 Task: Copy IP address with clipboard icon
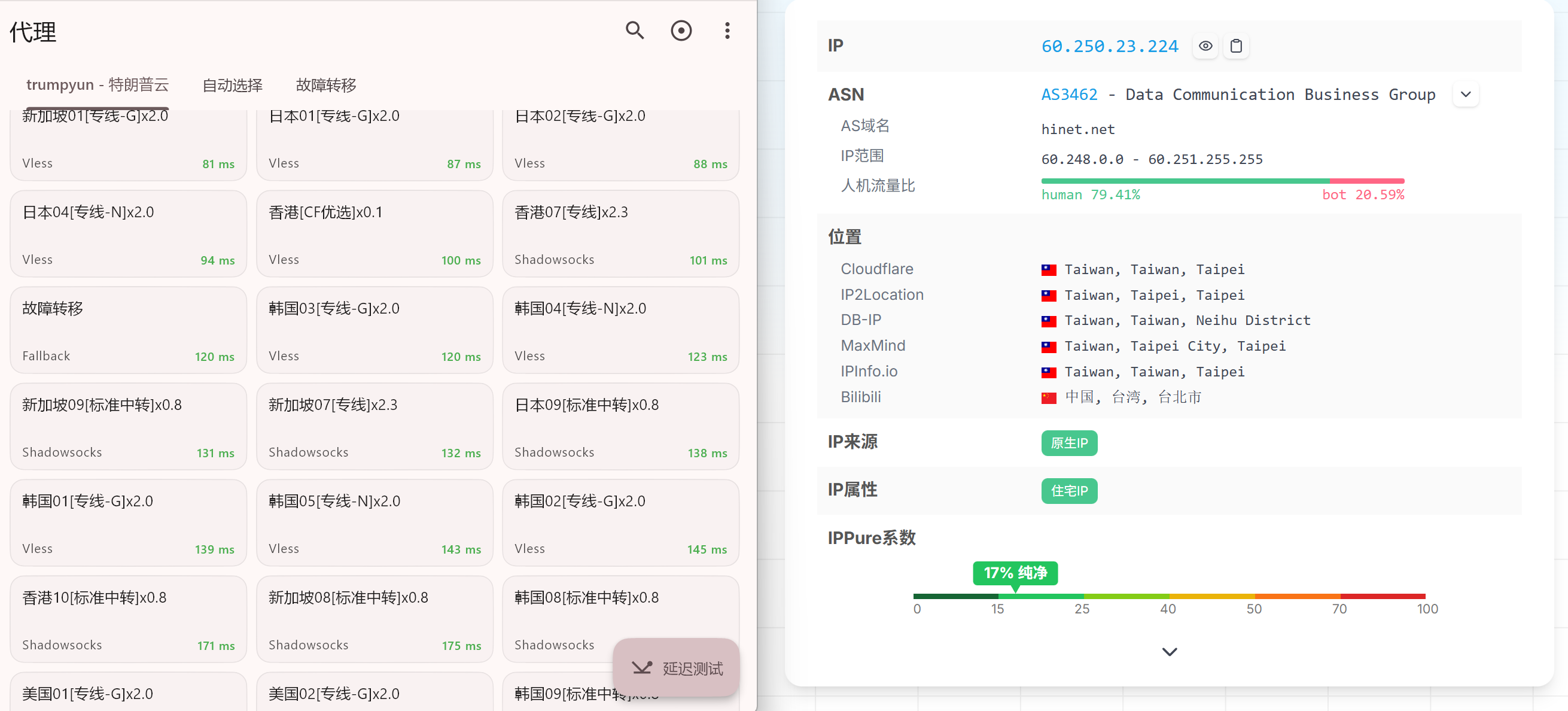[1235, 46]
